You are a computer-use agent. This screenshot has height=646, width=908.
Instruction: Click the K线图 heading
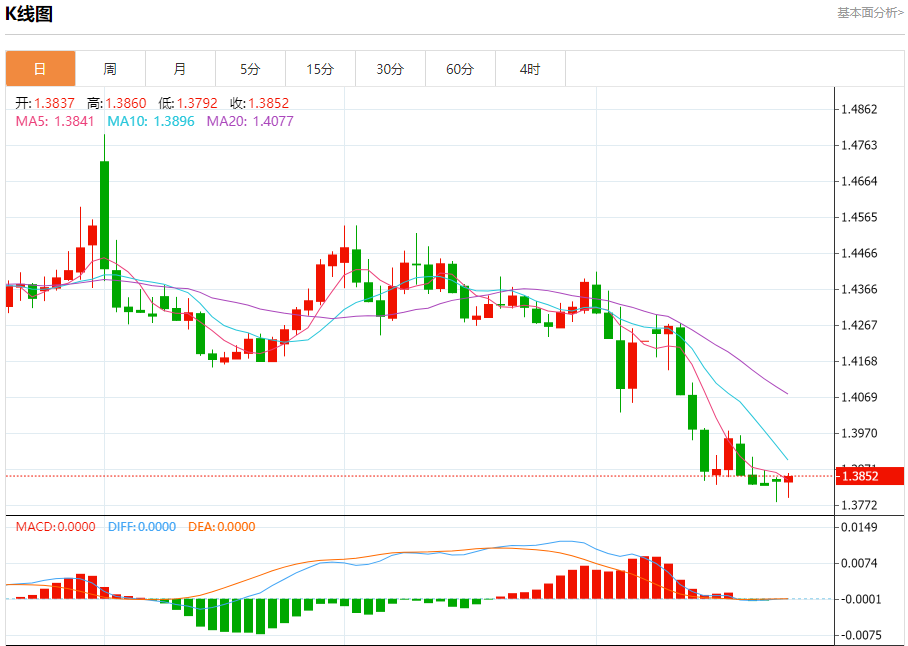tap(29, 13)
